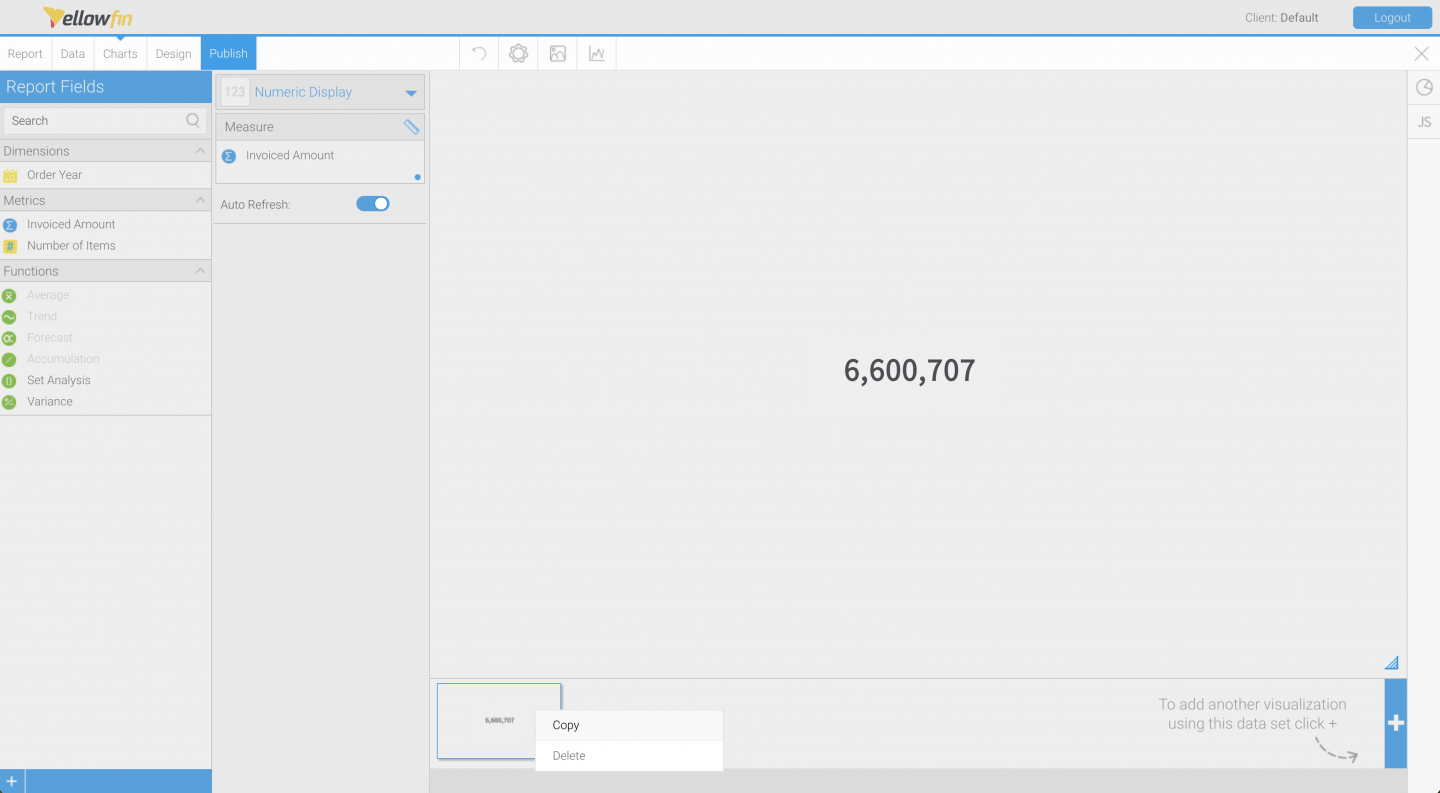Open the Numeric Display chart type dropdown
1440x793 pixels.
(410, 91)
